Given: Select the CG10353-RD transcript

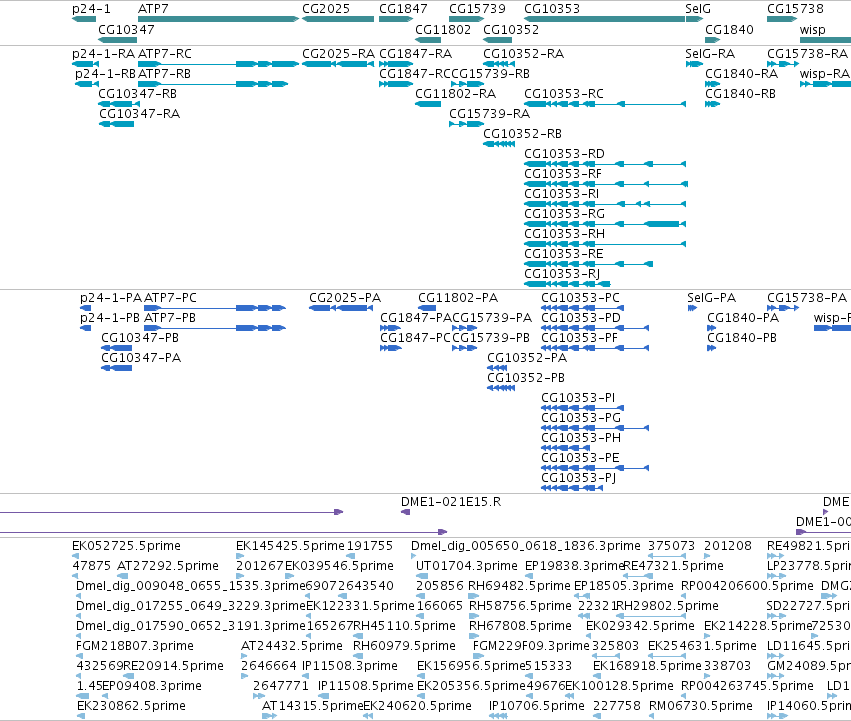Looking at the screenshot, I should tap(605, 165).
